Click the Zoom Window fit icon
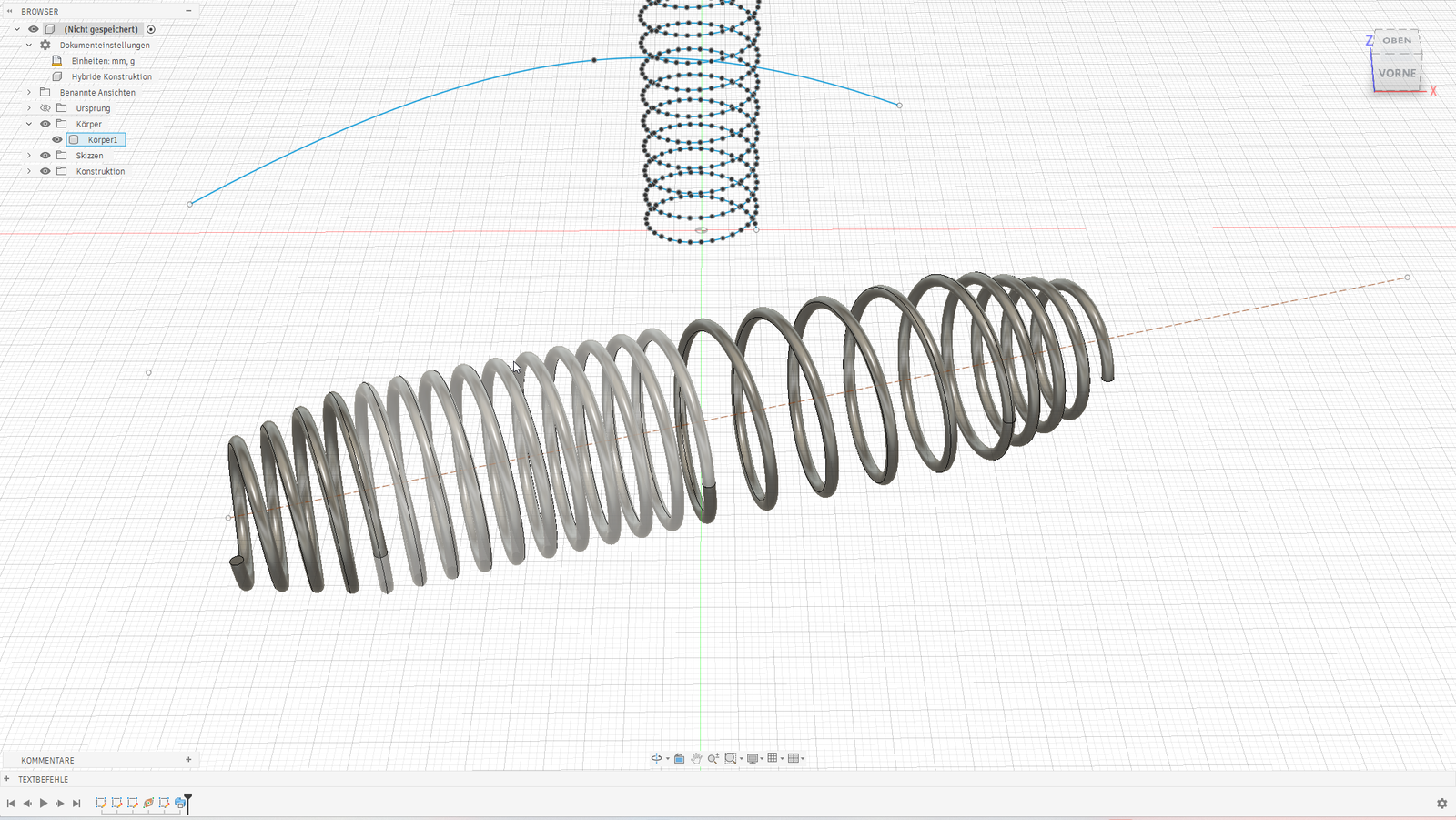This screenshot has height=820, width=1456. click(x=730, y=758)
